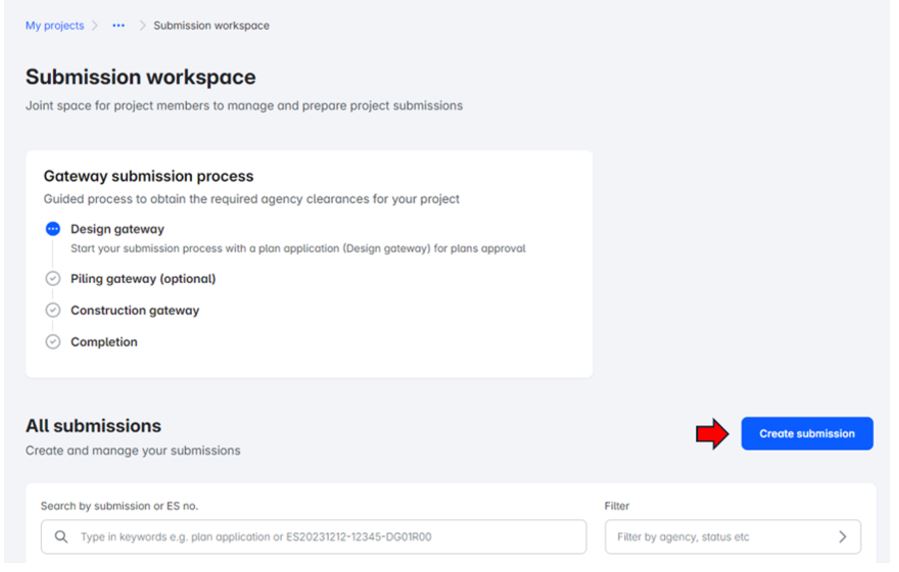
Task: Click the Design gateway step icon
Action: (x=53, y=229)
